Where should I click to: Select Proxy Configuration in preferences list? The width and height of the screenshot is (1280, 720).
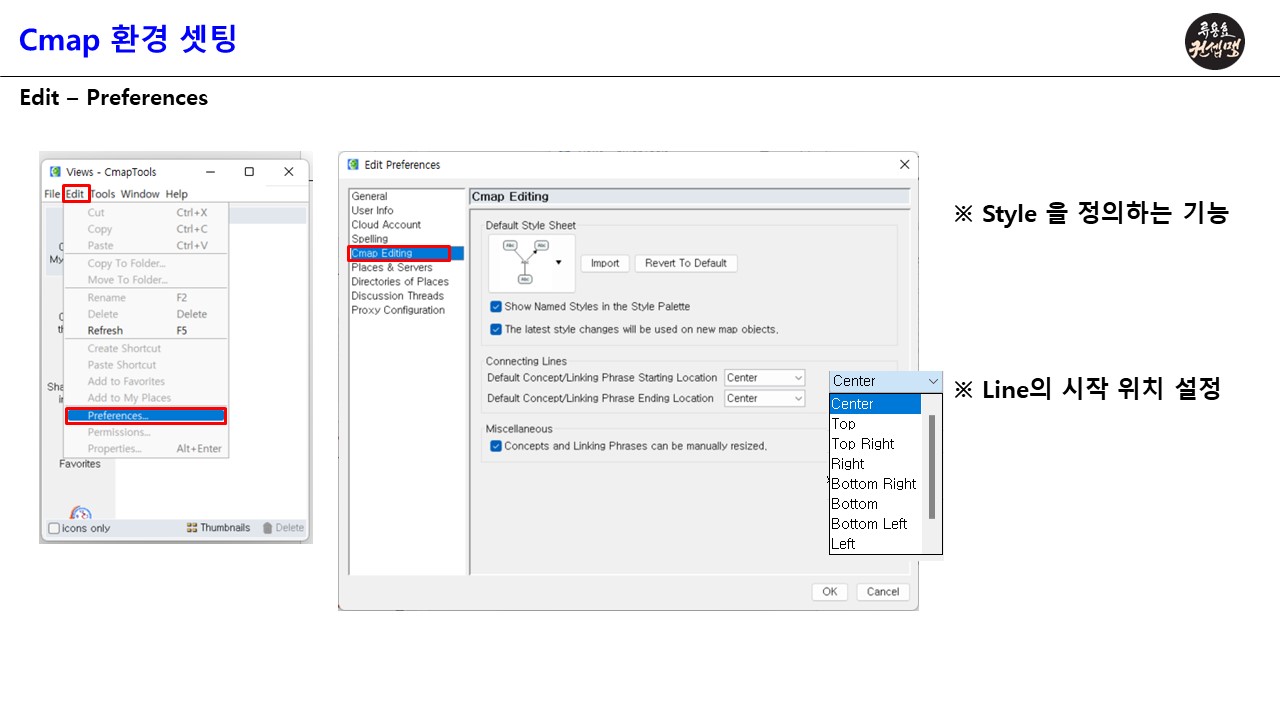(x=398, y=310)
